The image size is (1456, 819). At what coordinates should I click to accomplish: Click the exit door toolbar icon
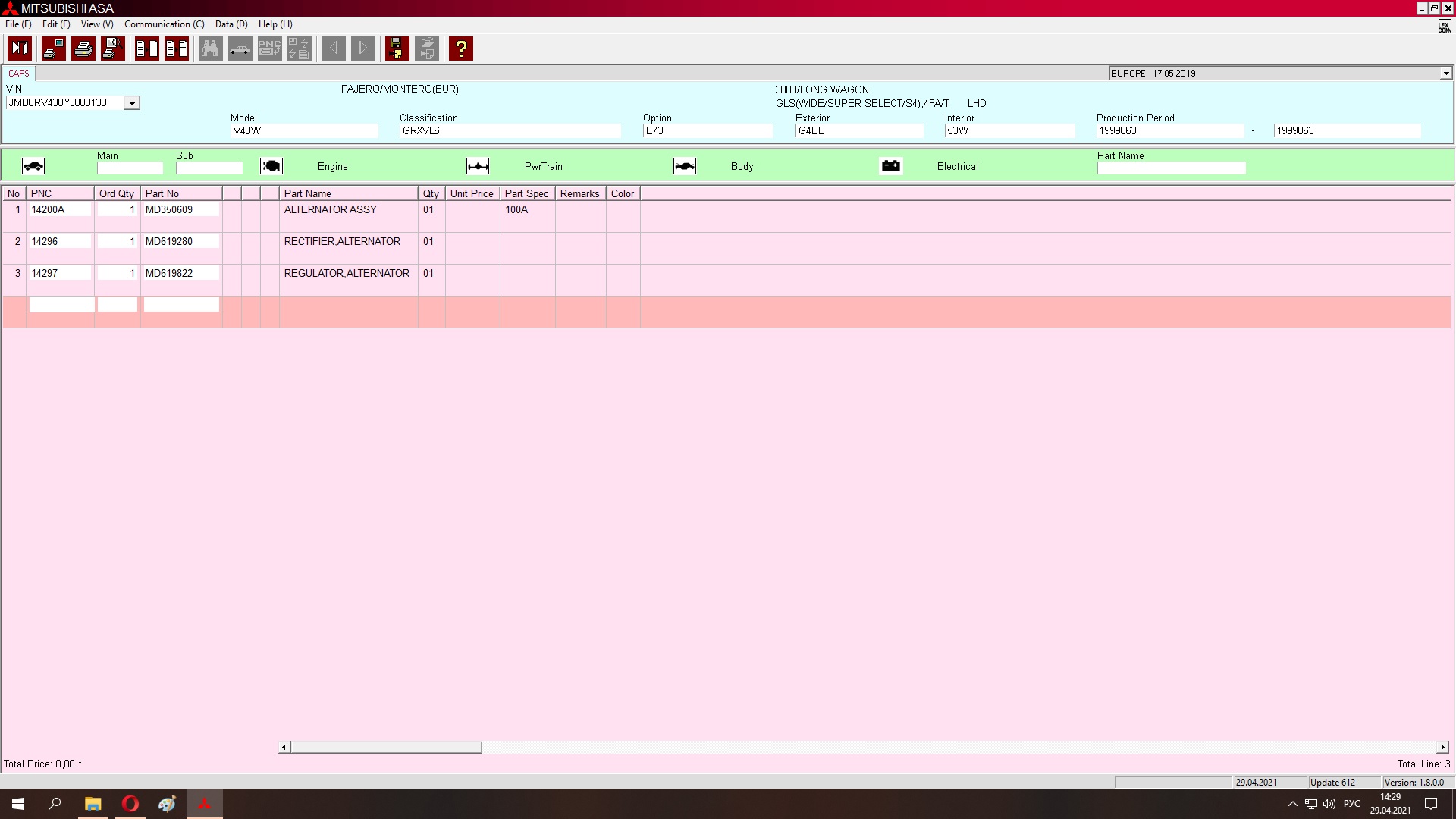tap(20, 49)
